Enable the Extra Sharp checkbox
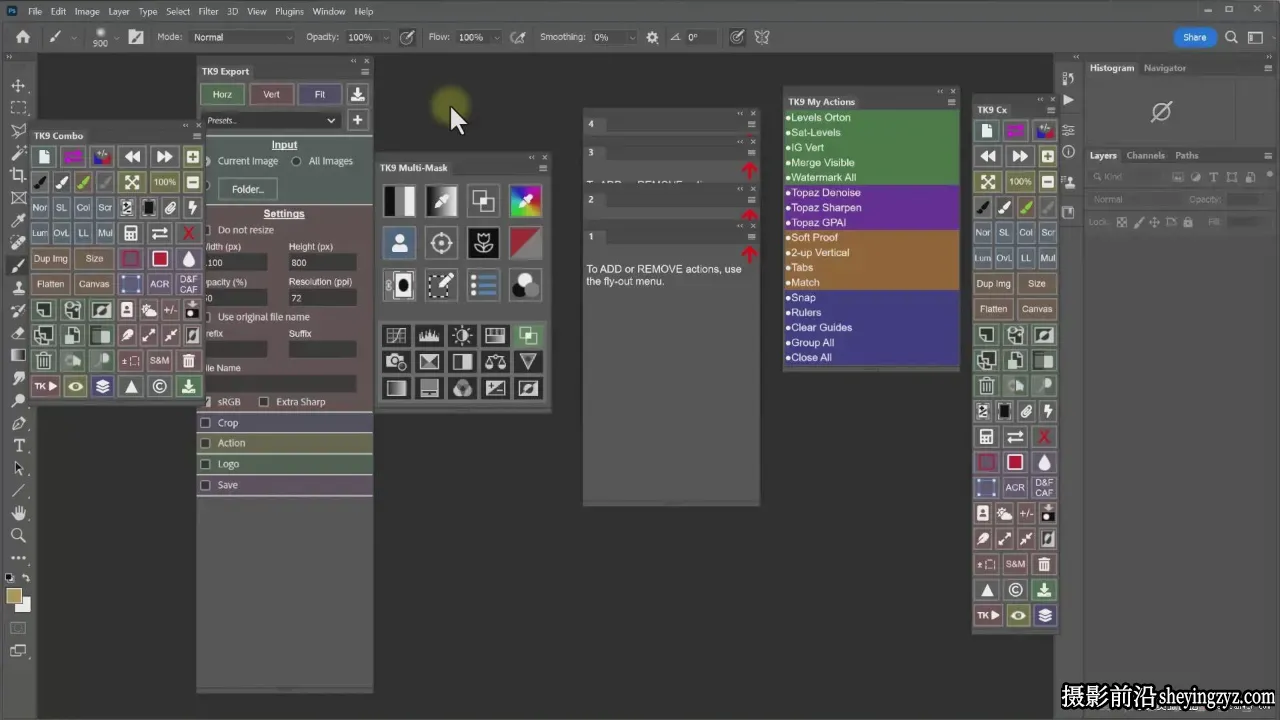The width and height of the screenshot is (1280, 720). (x=264, y=402)
